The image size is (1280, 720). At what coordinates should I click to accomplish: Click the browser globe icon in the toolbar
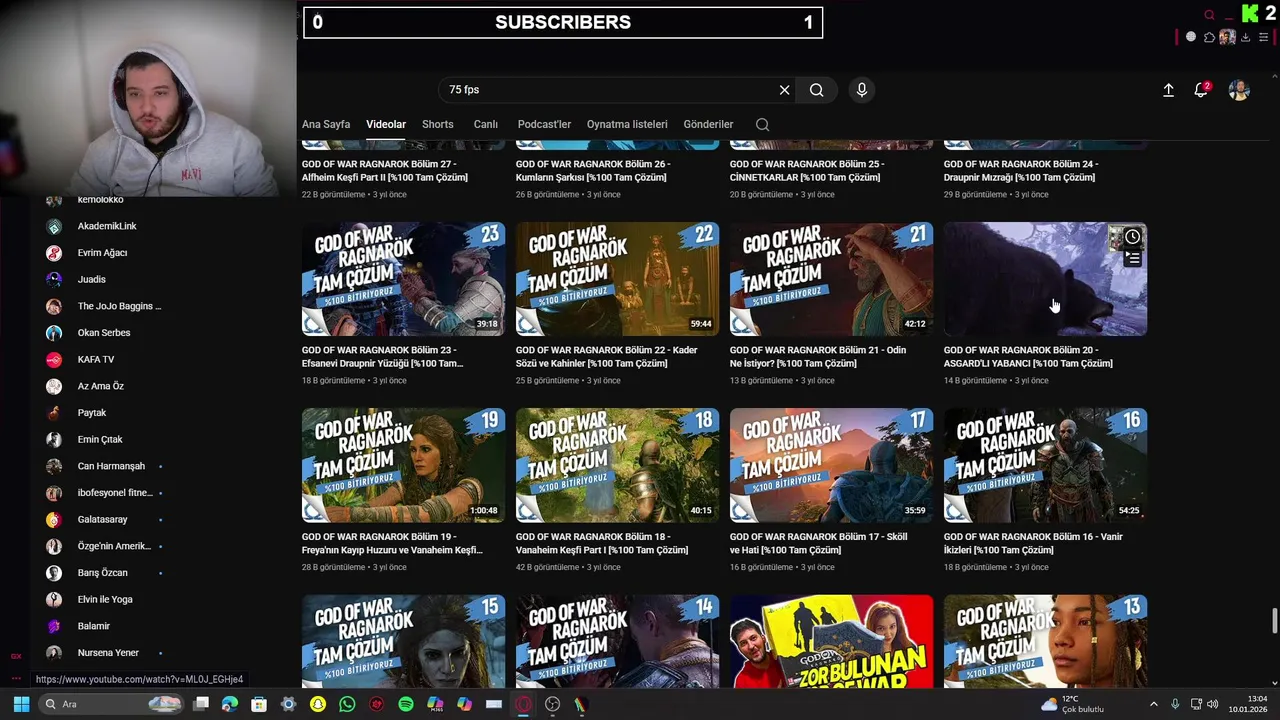[1191, 37]
